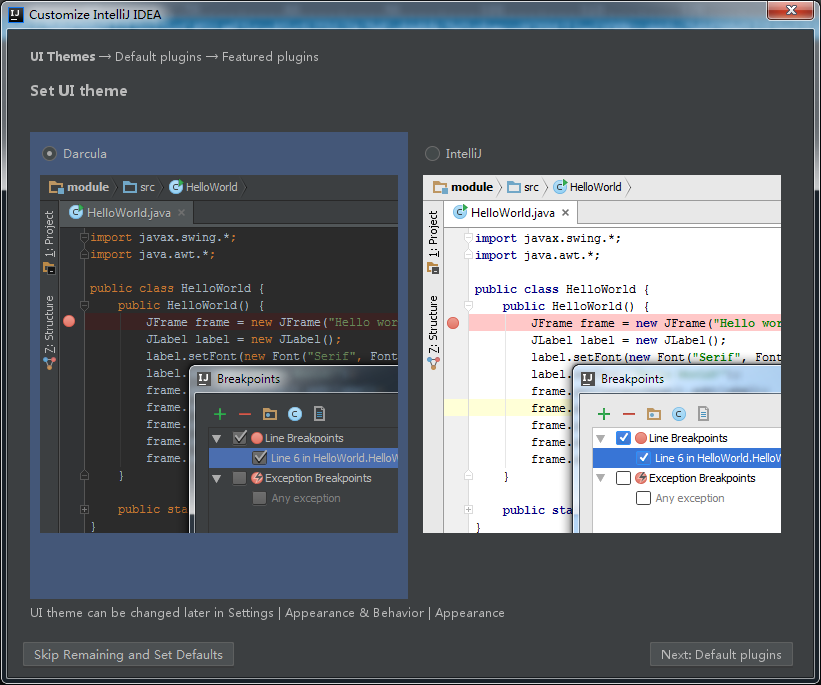Click module breadcrumb in Darcula preview
821x685 pixels.
tap(79, 187)
